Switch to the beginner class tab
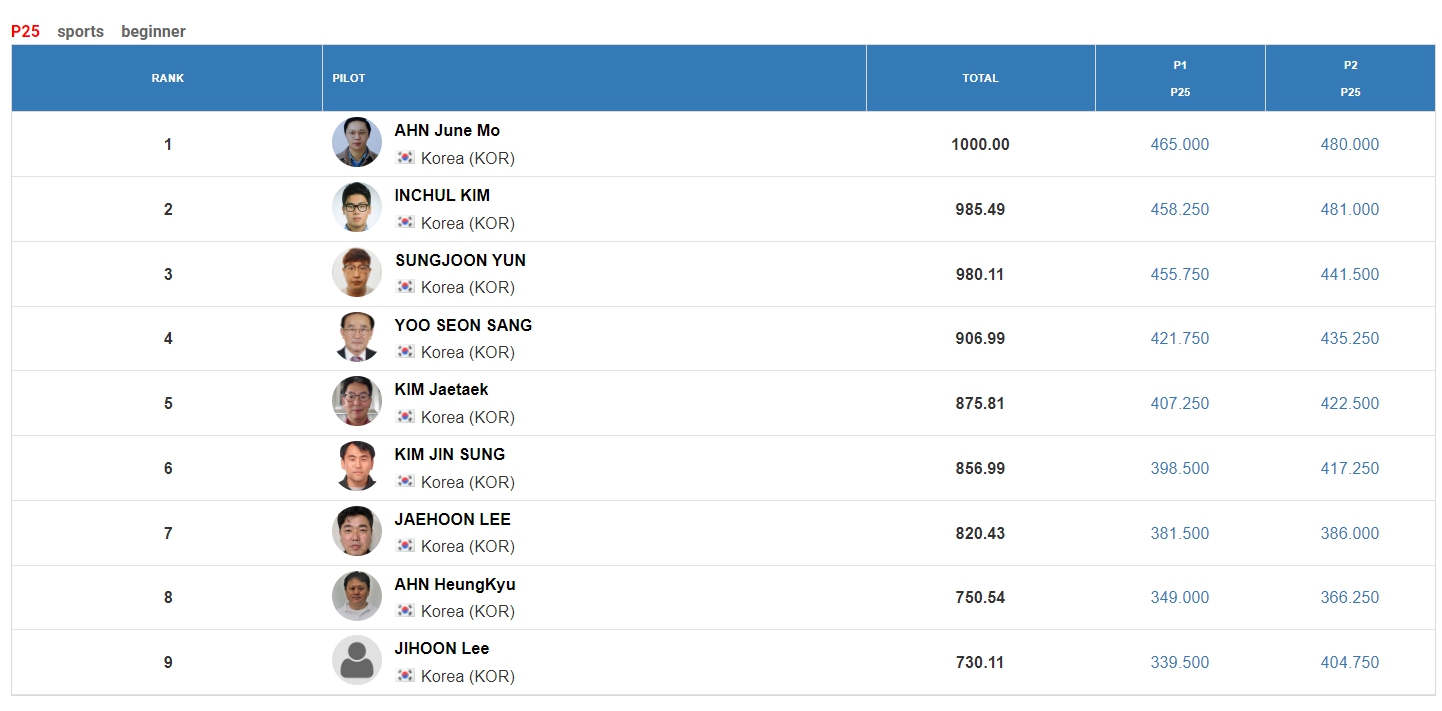 click(x=153, y=31)
